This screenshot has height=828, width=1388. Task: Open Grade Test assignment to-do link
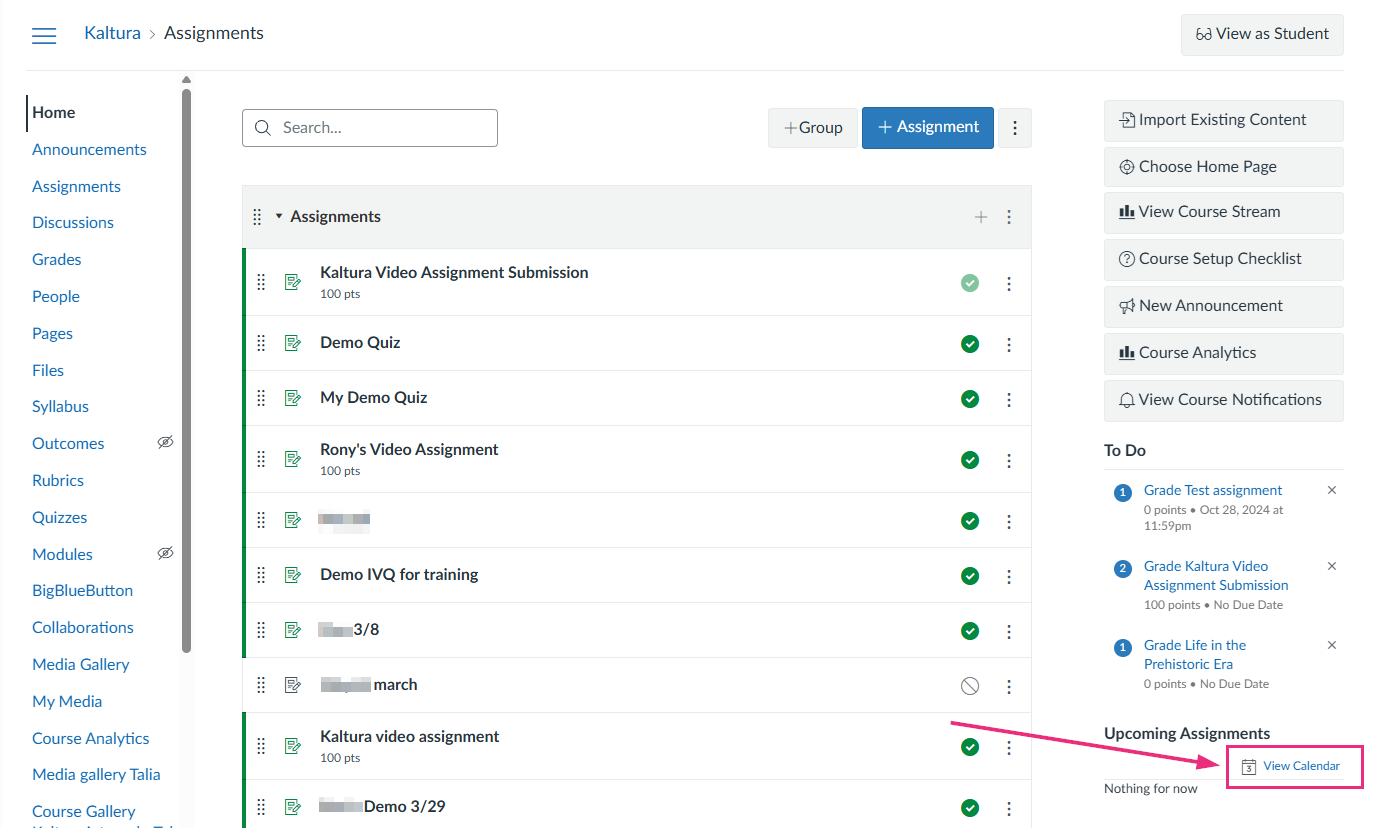pos(1213,490)
